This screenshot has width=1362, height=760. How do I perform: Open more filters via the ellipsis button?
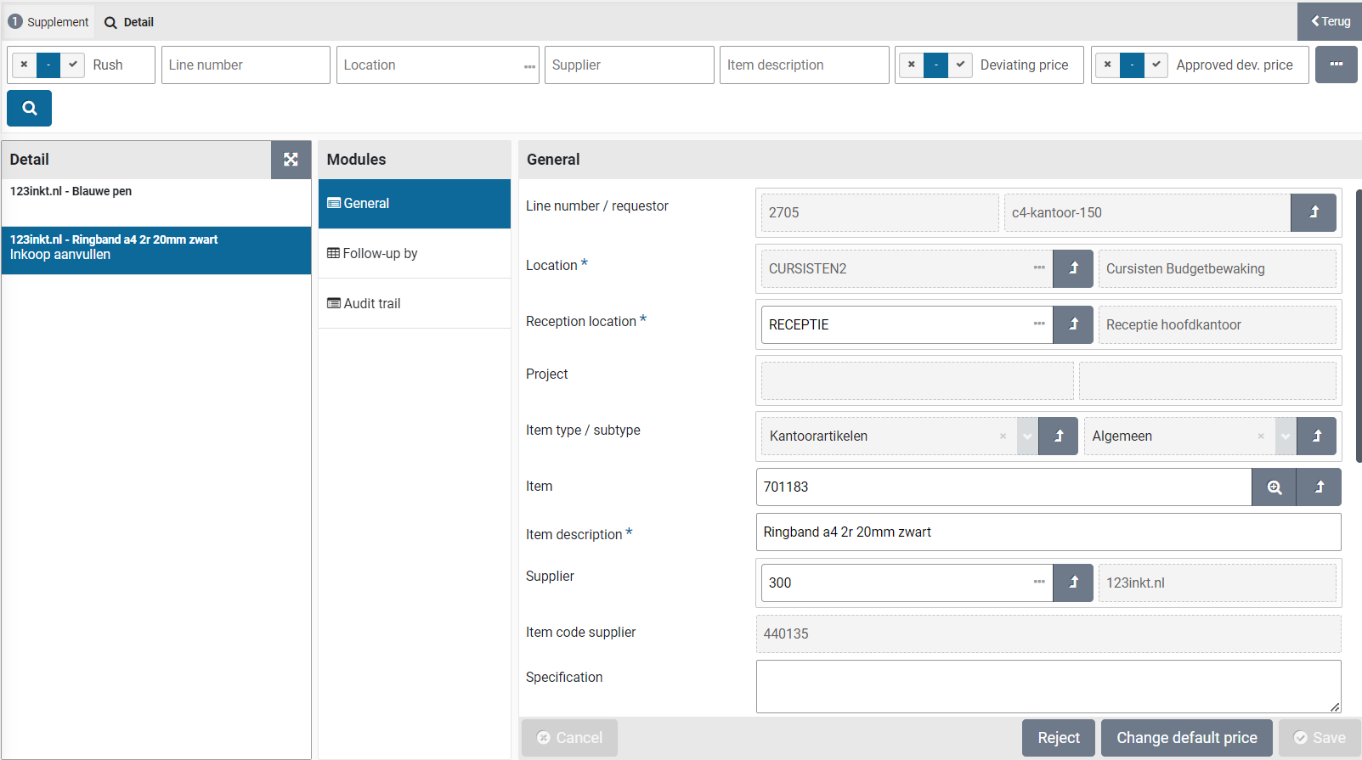tap(1336, 65)
